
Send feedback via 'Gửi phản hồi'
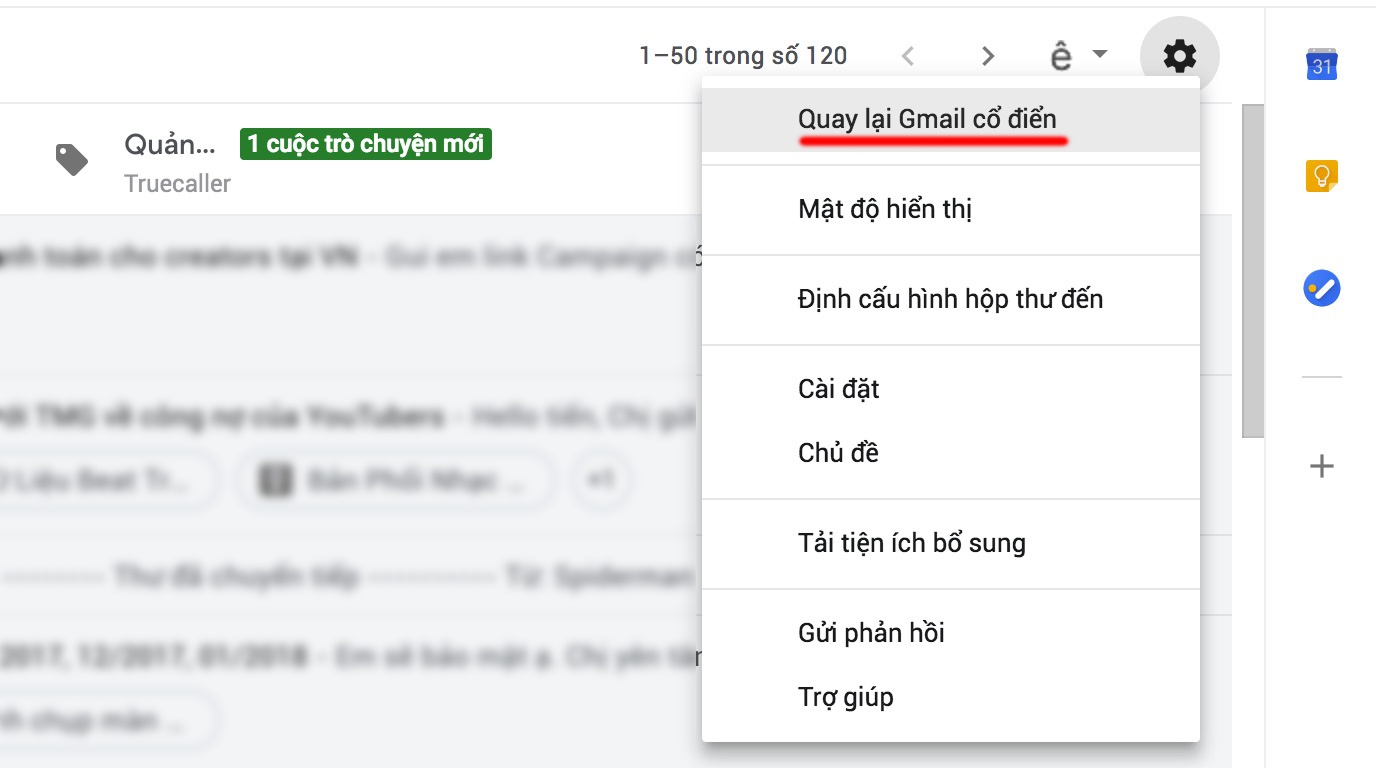[x=871, y=633]
